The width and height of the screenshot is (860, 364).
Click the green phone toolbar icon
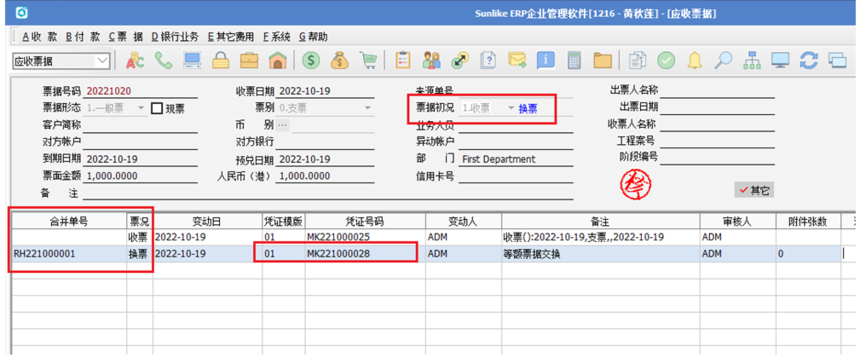pos(163,60)
